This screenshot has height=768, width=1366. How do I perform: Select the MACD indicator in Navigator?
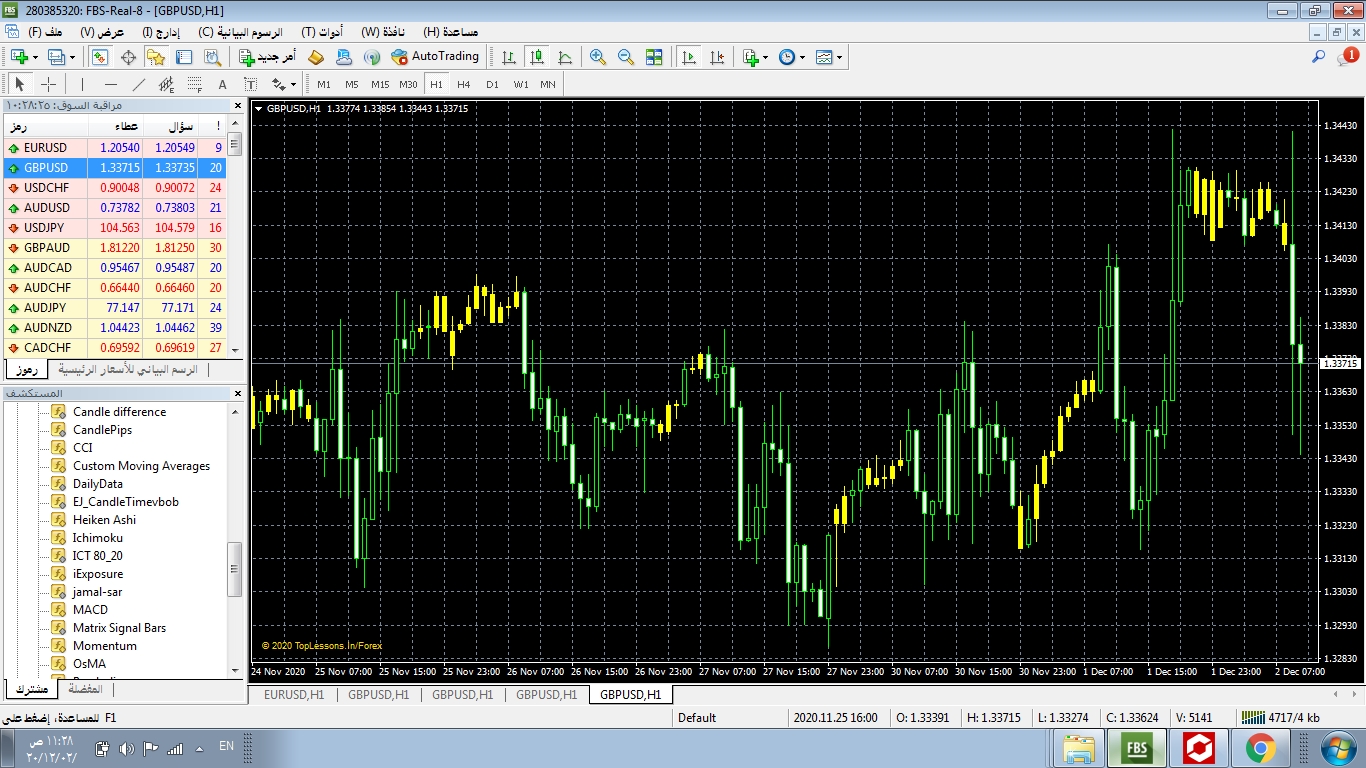pyautogui.click(x=90, y=610)
